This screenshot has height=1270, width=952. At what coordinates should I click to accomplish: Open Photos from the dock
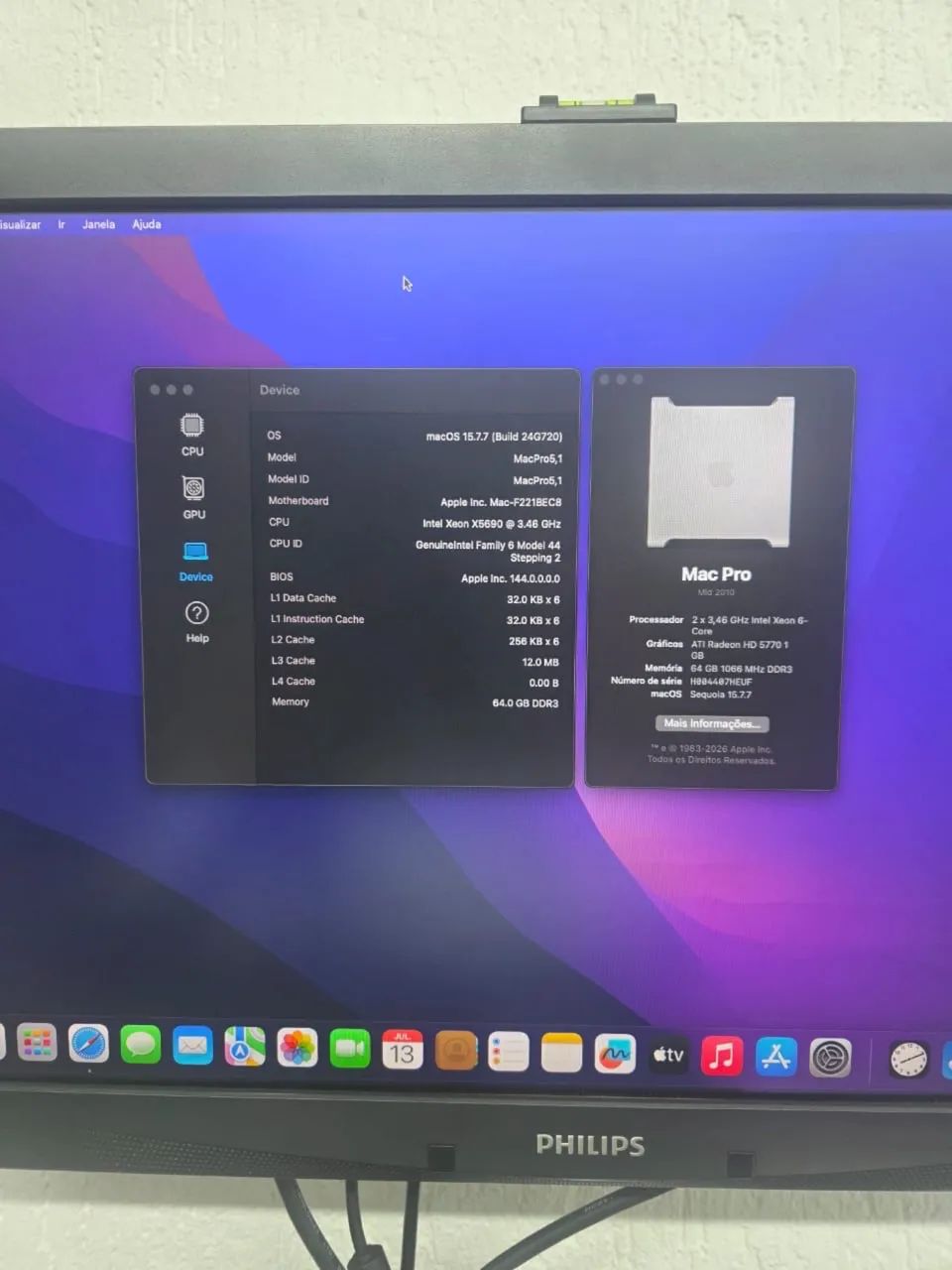tap(297, 1048)
